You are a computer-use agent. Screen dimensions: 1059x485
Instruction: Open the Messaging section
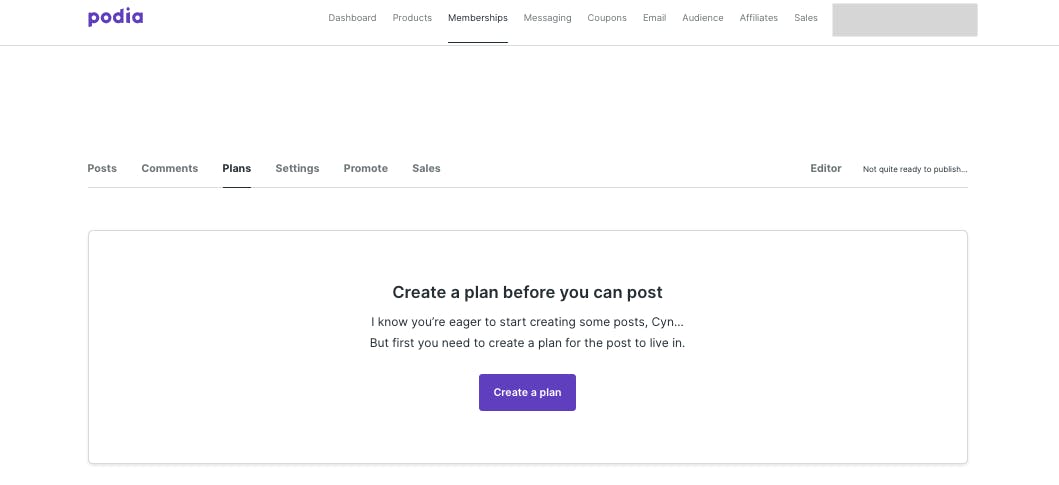click(547, 18)
